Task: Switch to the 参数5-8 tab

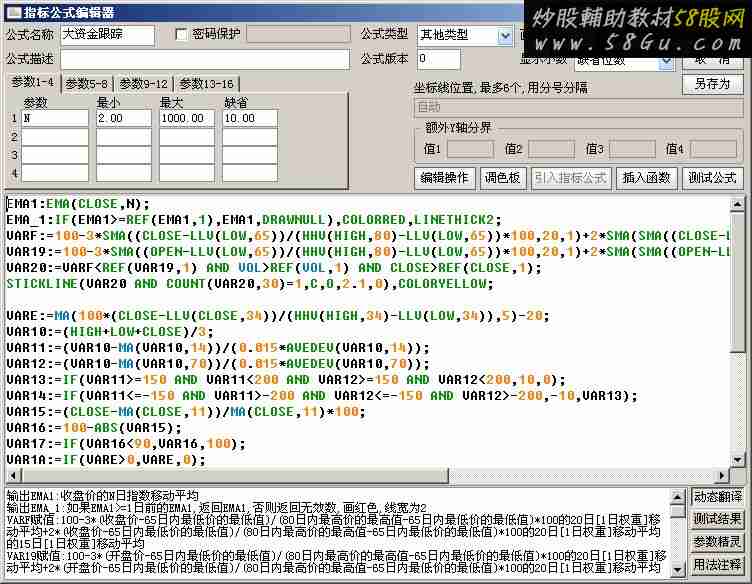Action: tap(86, 84)
